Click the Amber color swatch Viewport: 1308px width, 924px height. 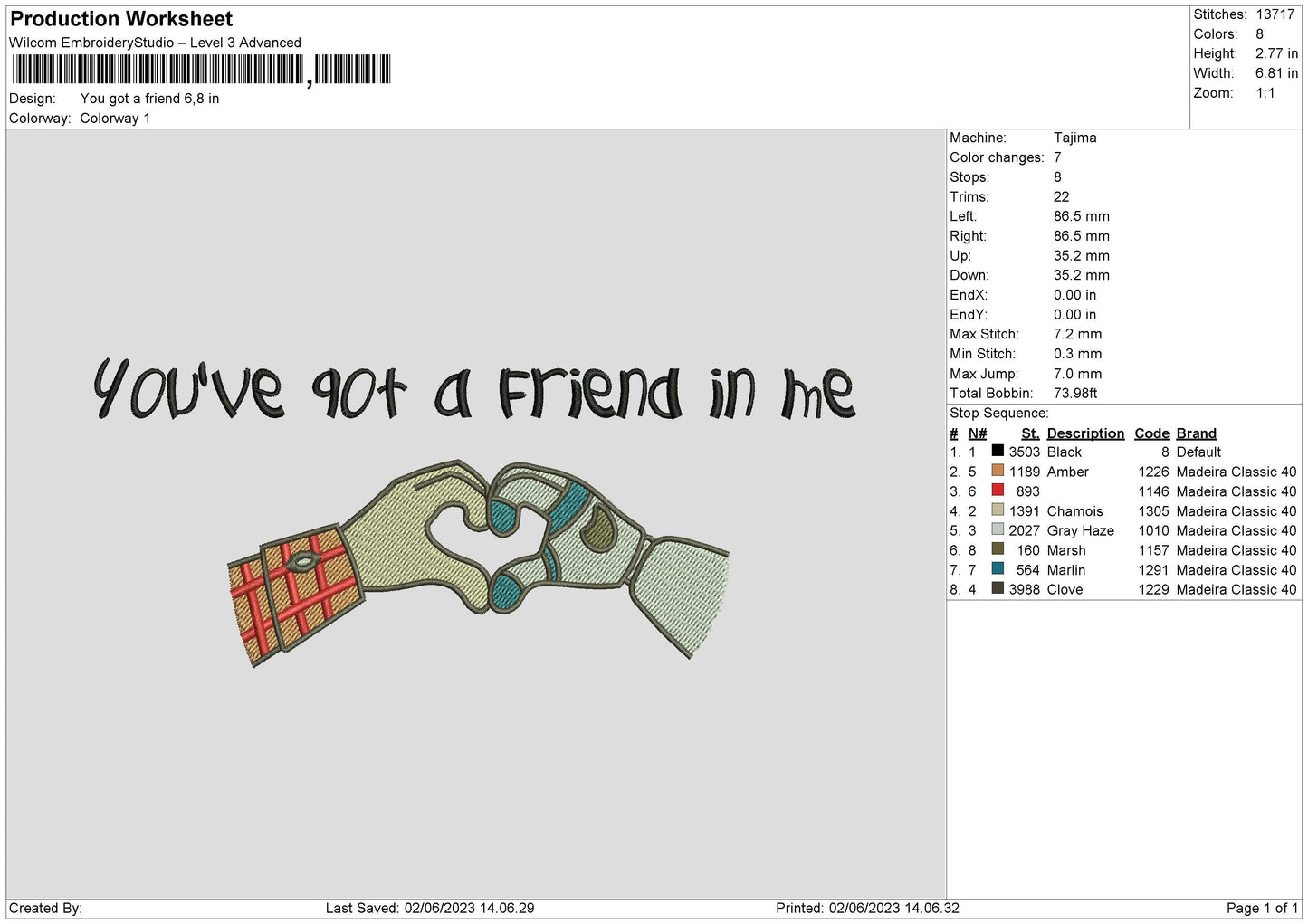[x=998, y=471]
